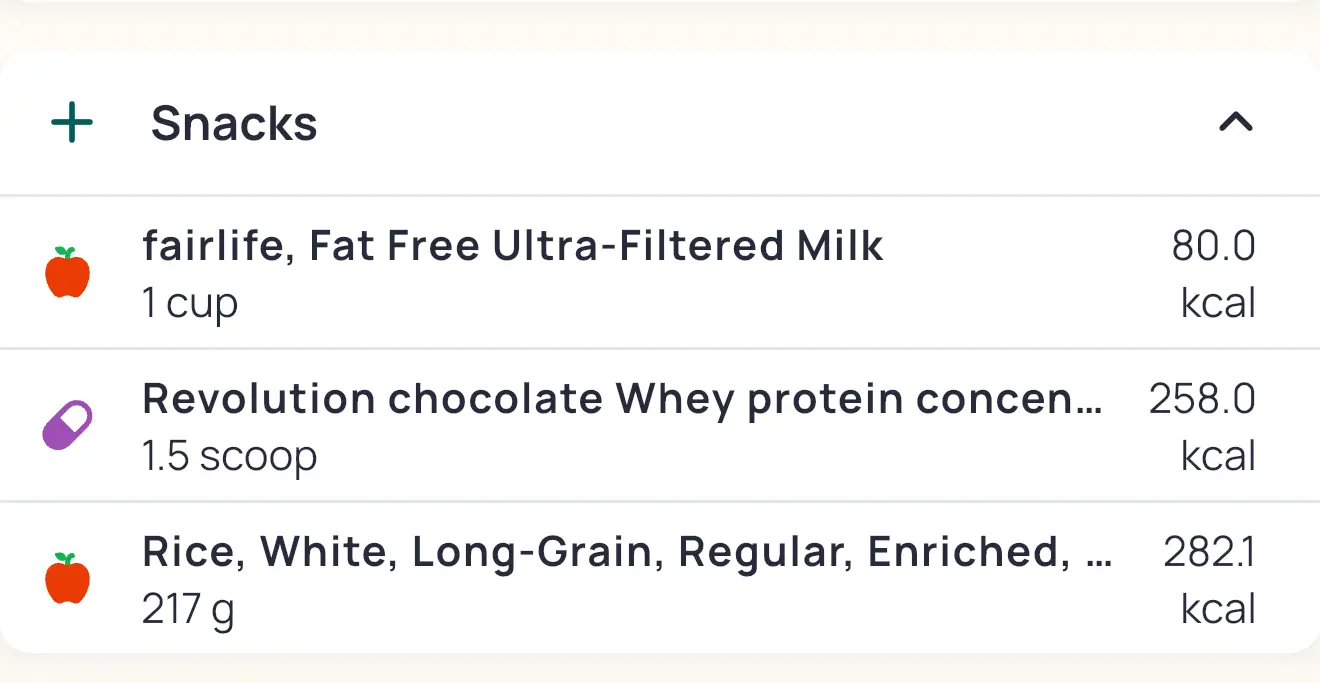Open the Rice, White, Long-Grain entry

(600, 552)
